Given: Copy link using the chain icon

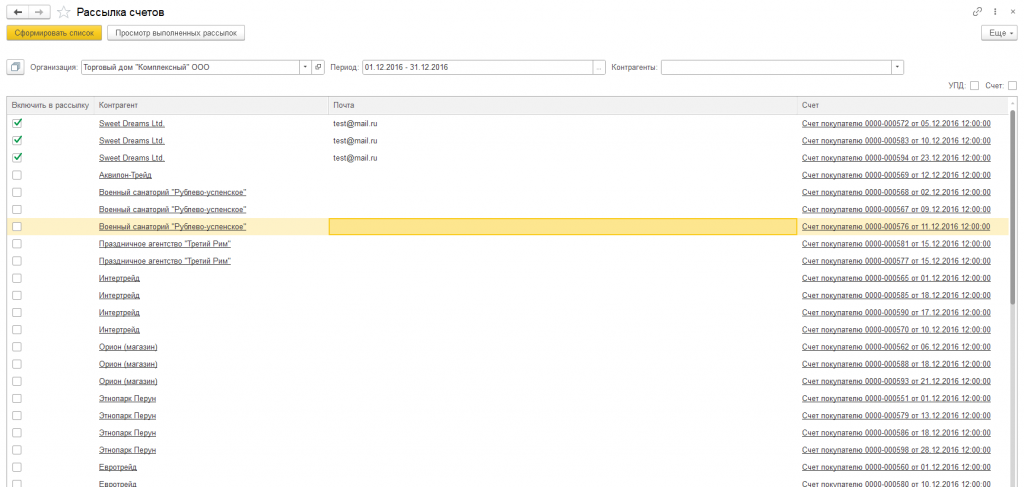Looking at the screenshot, I should (978, 12).
